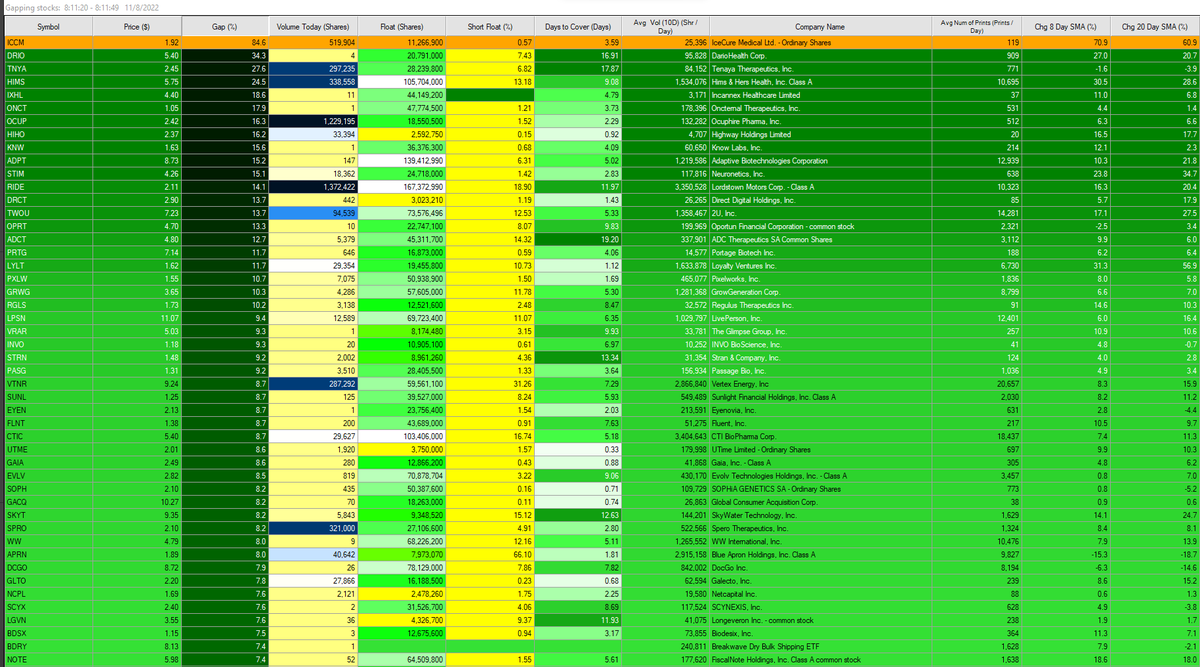Click the OCUP symbol cell
This screenshot has width=1200, height=667.
tap(48, 120)
